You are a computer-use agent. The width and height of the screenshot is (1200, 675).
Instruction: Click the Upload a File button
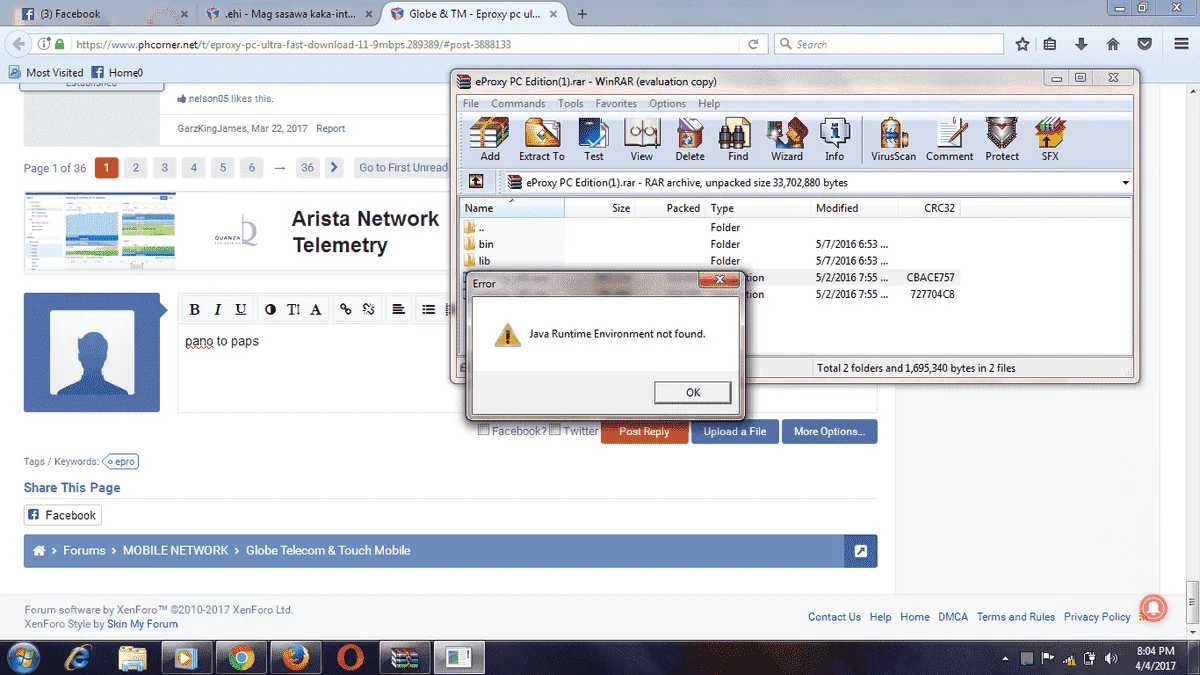pos(735,431)
